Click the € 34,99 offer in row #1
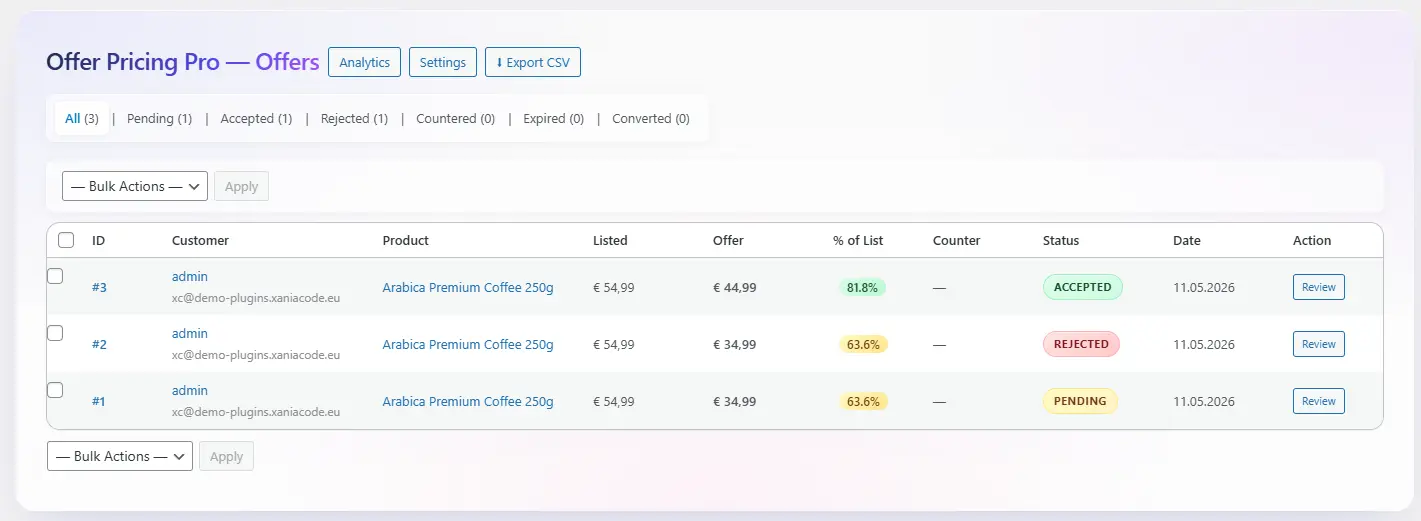The height and width of the screenshot is (521, 1421). [x=735, y=401]
